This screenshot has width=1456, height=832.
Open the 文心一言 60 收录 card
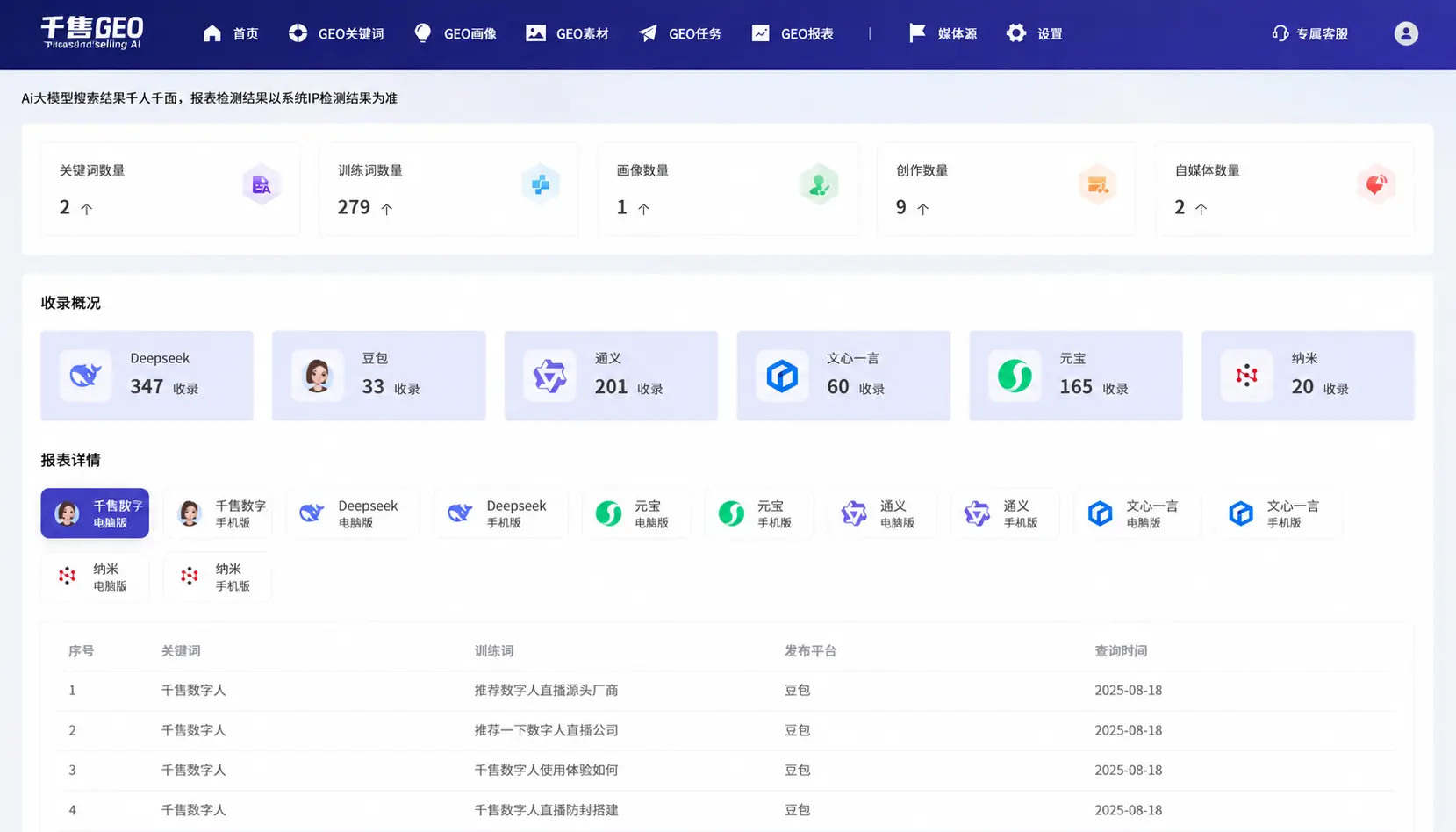coord(843,376)
